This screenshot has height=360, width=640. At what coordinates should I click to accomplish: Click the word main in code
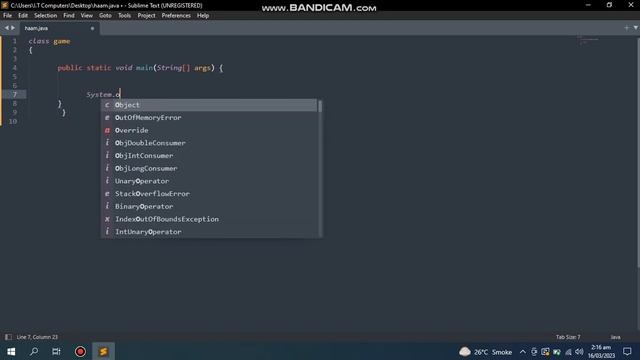[144, 68]
